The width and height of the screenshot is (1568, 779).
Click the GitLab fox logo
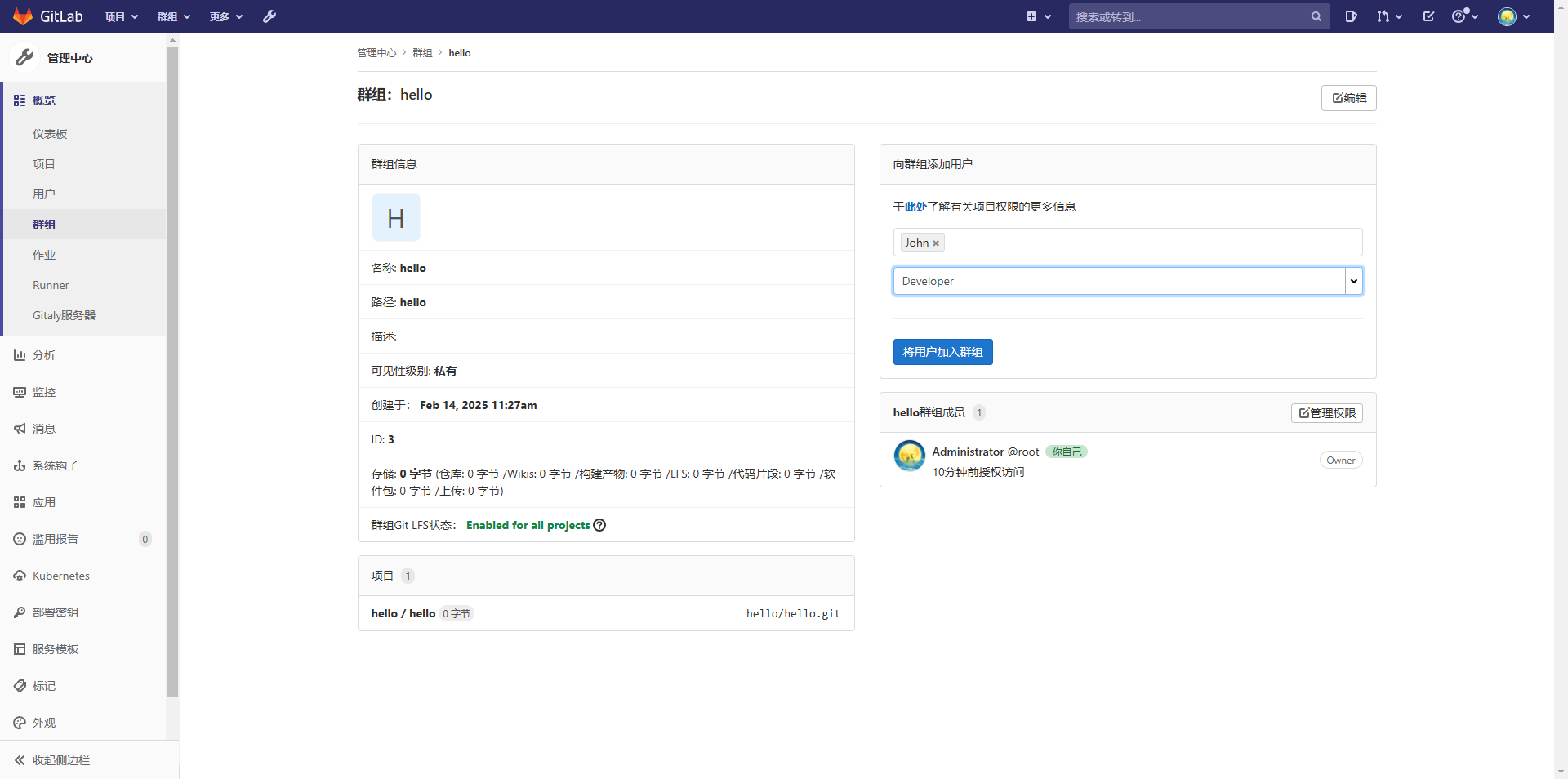pos(23,16)
